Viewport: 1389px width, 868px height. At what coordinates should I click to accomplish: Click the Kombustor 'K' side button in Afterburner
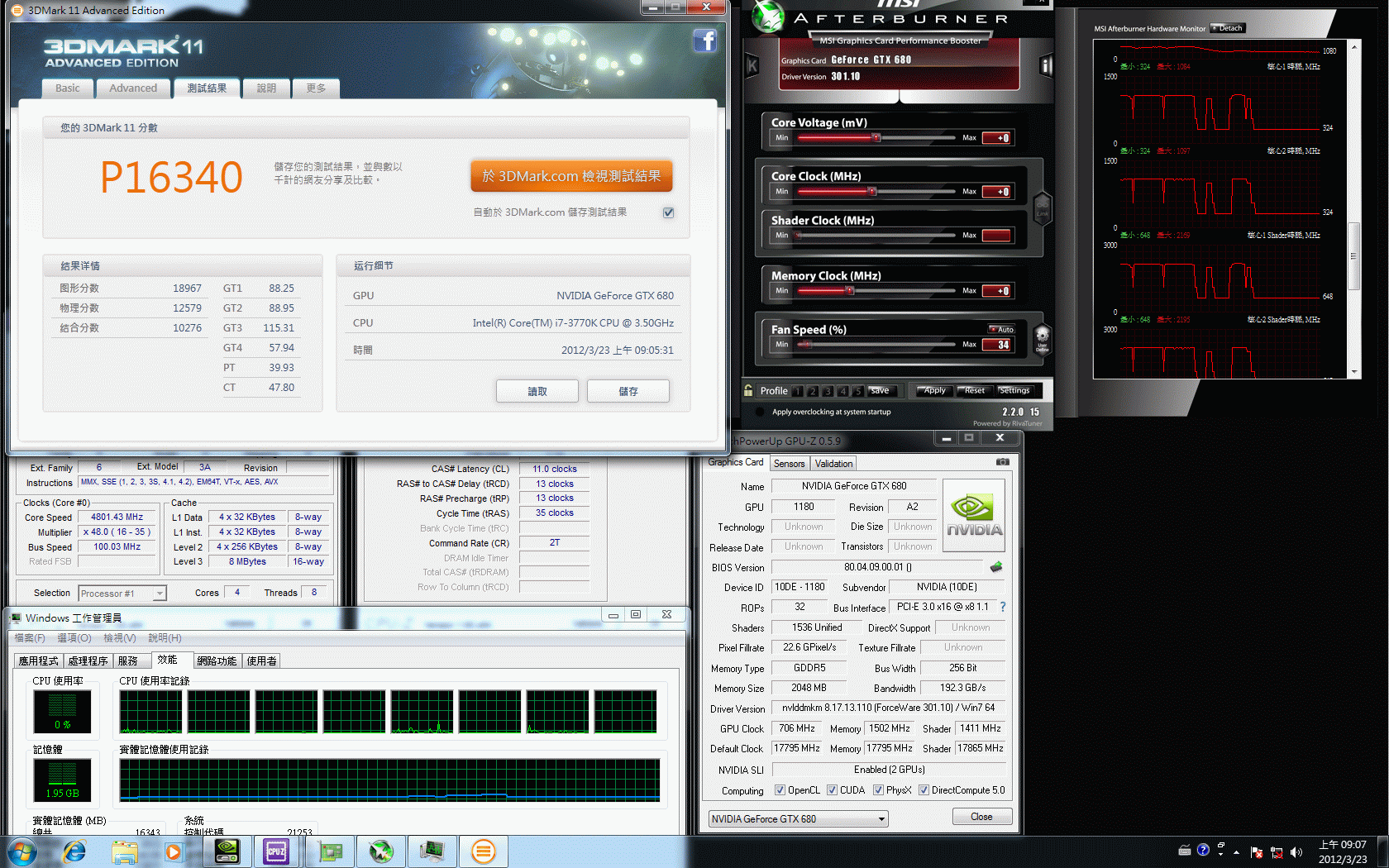pyautogui.click(x=752, y=65)
